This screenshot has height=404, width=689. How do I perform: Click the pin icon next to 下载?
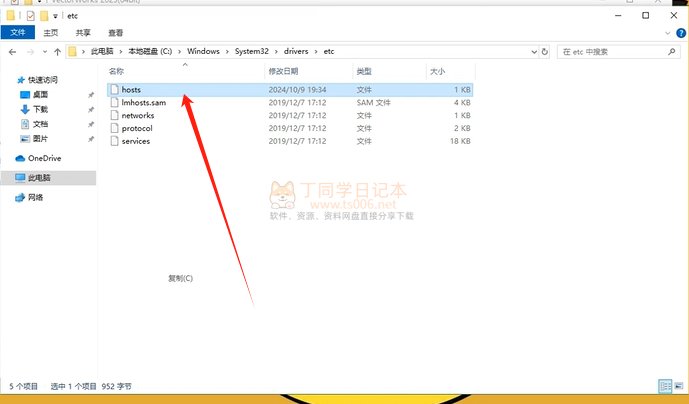(x=91, y=109)
